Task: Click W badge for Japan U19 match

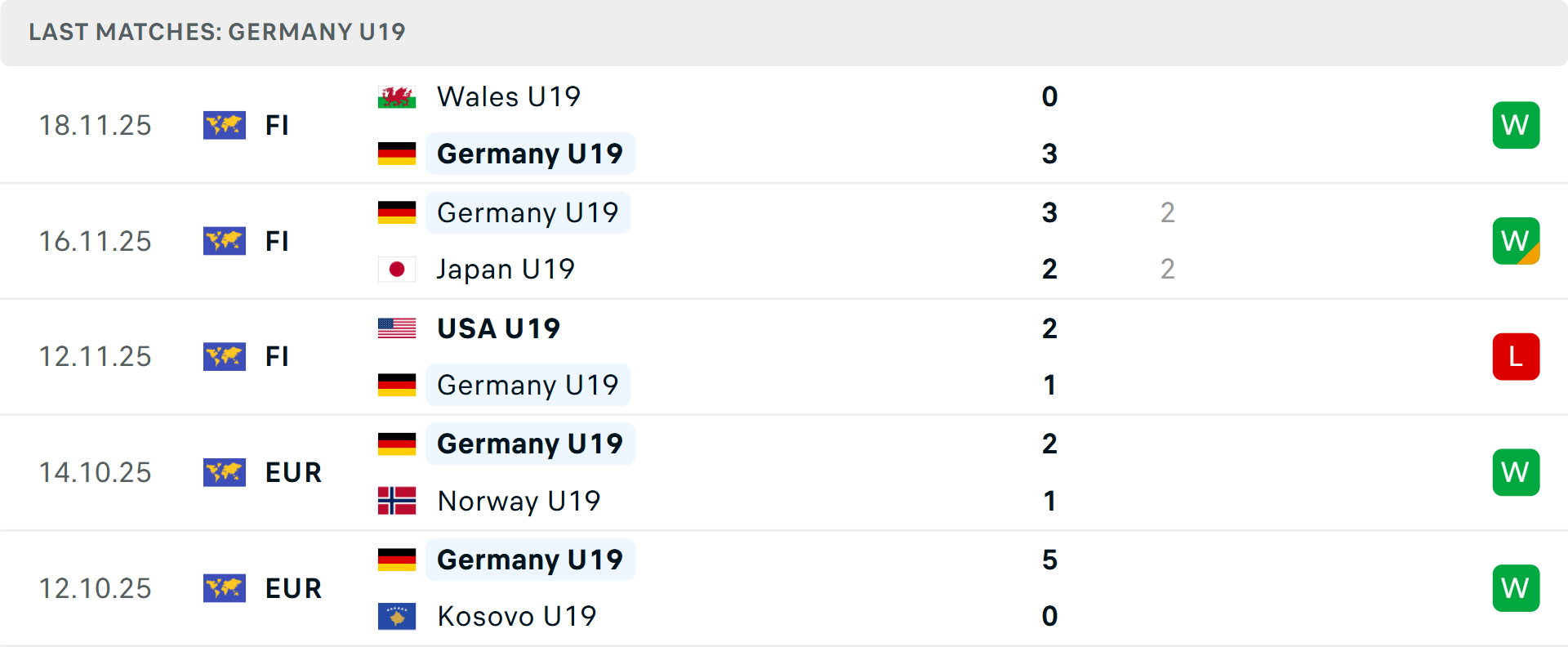Action: 1516,241
